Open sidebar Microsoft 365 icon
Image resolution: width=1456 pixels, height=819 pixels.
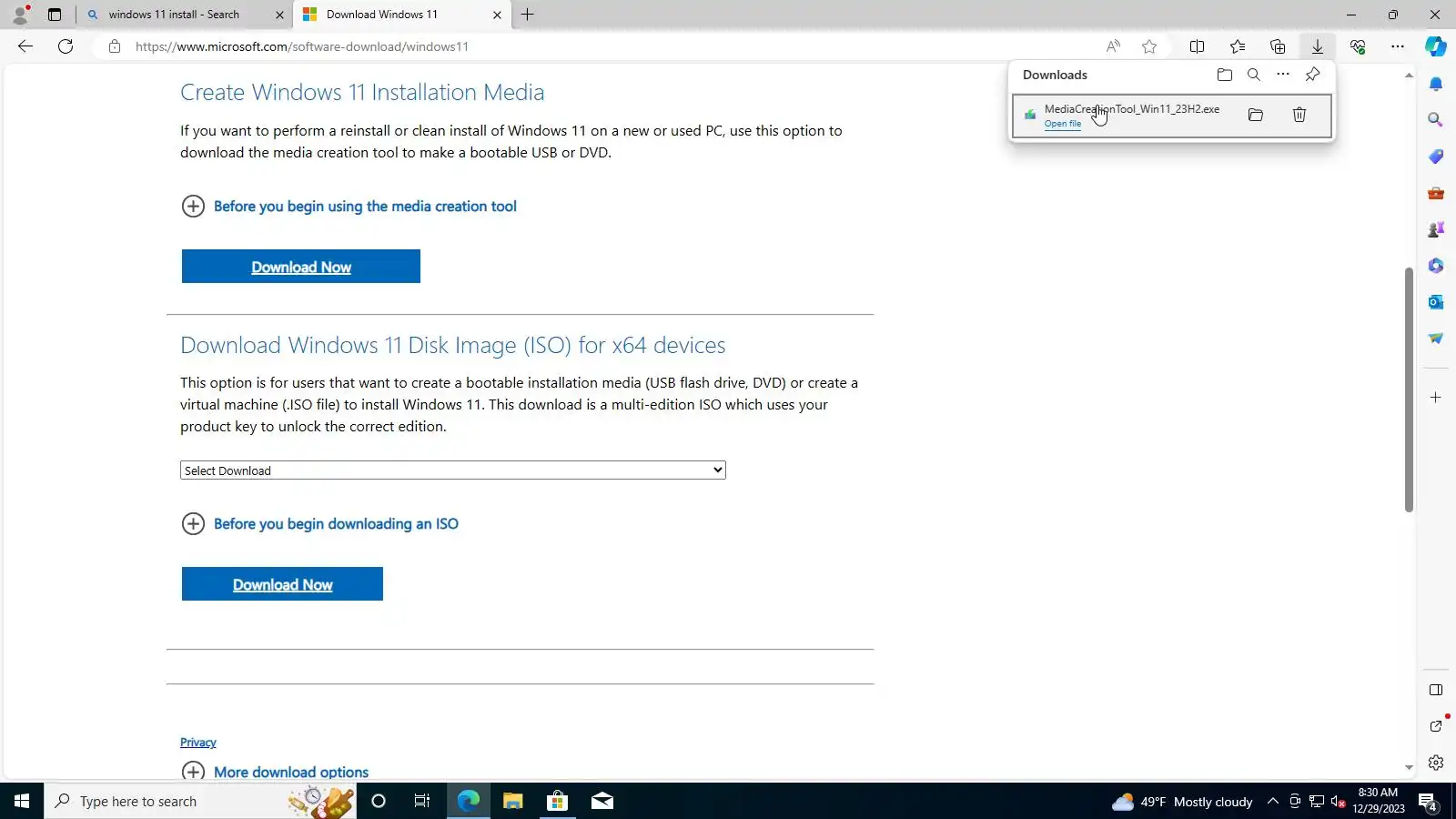pyautogui.click(x=1436, y=266)
